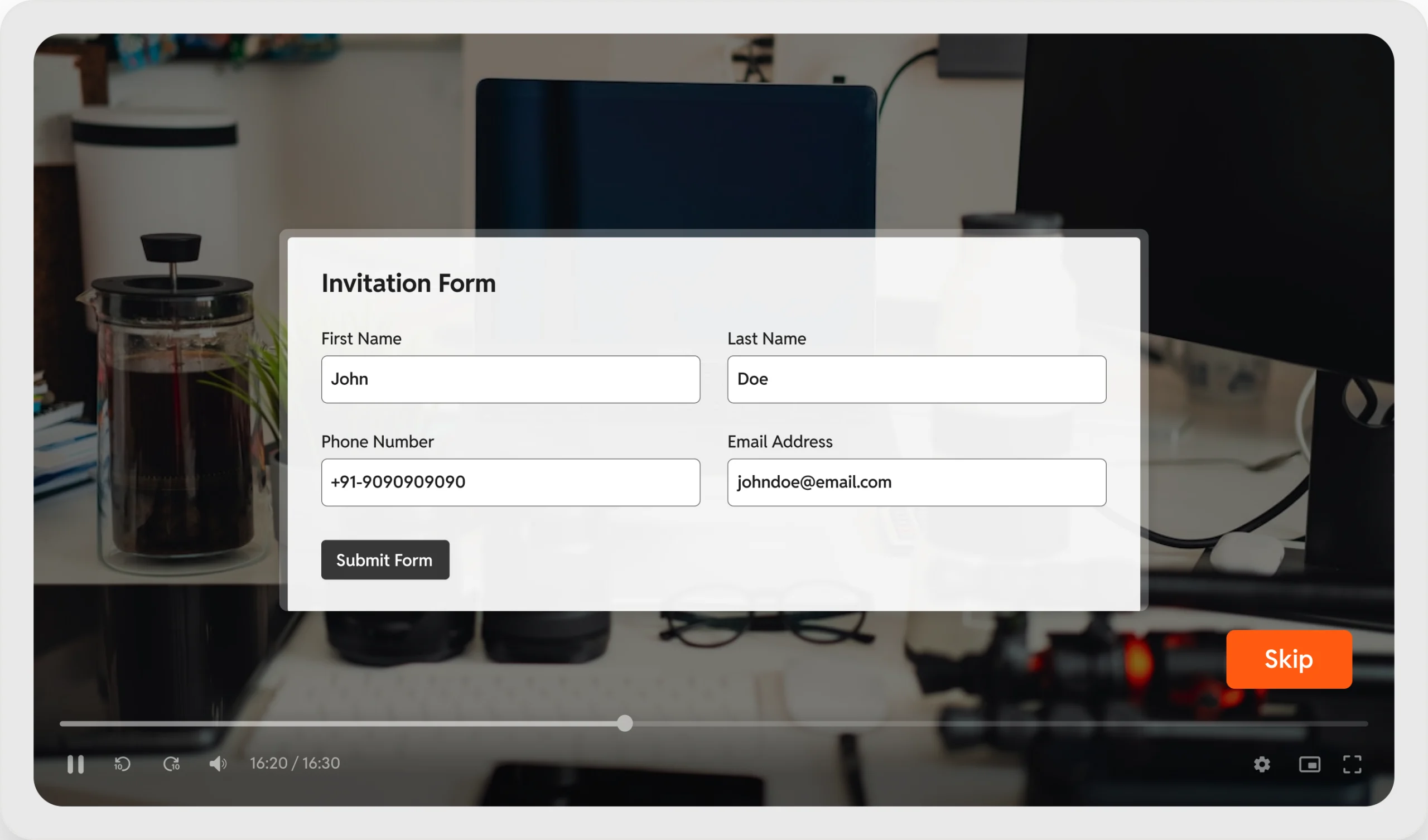This screenshot has height=840, width=1428.
Task: Submit the invitation form
Action: coord(385,560)
